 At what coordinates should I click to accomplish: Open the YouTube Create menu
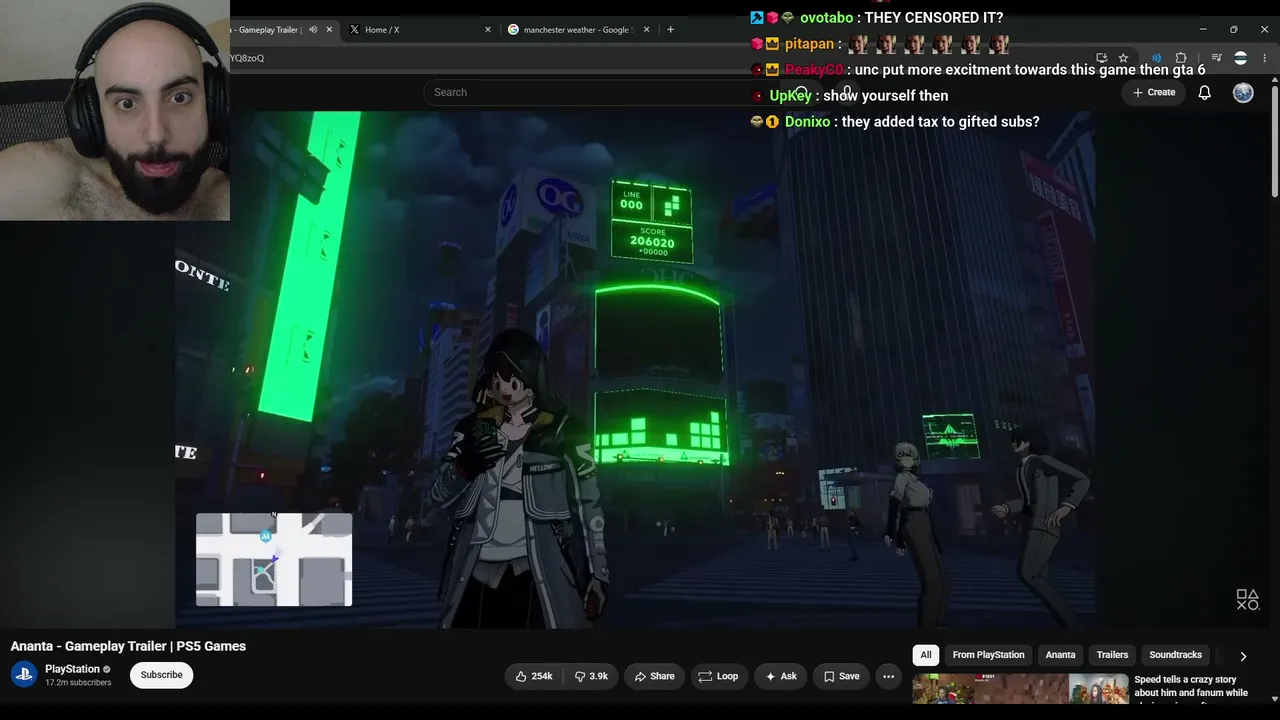tap(1154, 92)
